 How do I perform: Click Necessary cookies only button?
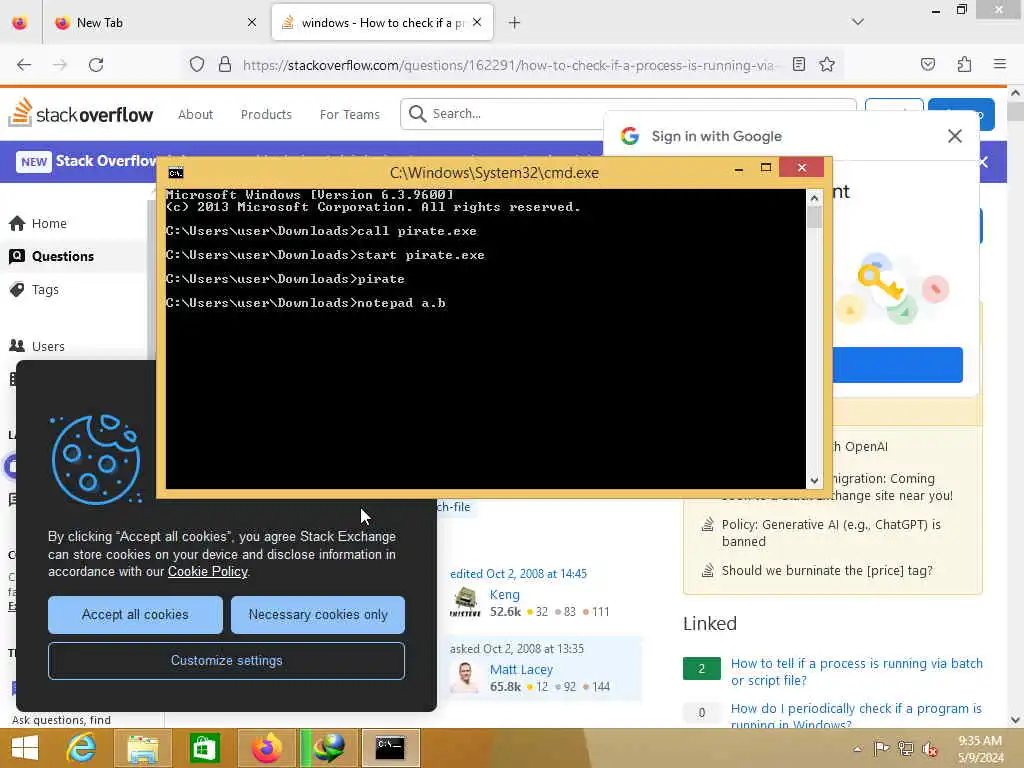tap(317, 615)
